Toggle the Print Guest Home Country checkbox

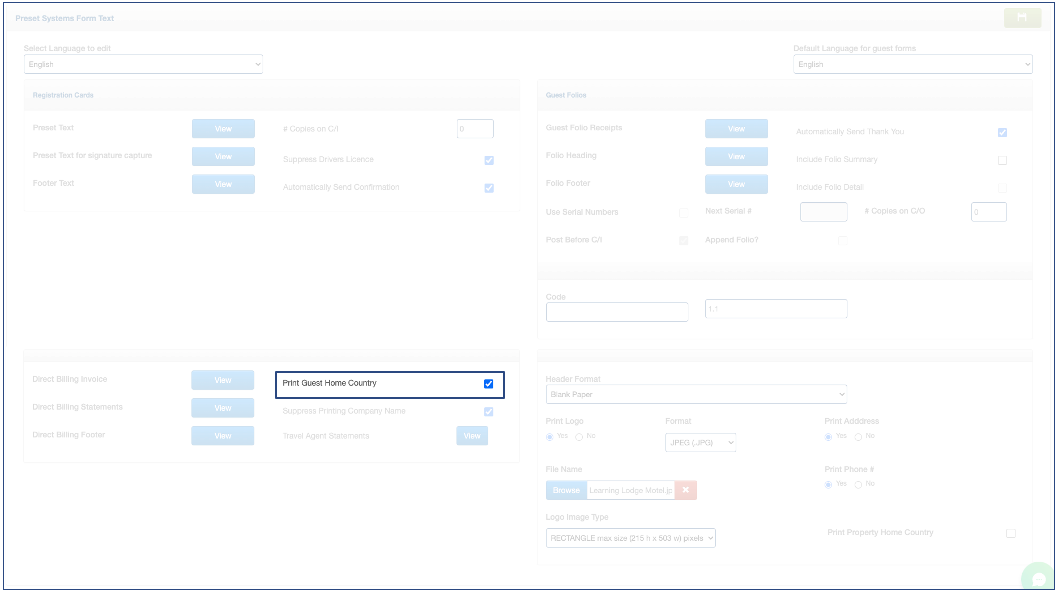(488, 384)
